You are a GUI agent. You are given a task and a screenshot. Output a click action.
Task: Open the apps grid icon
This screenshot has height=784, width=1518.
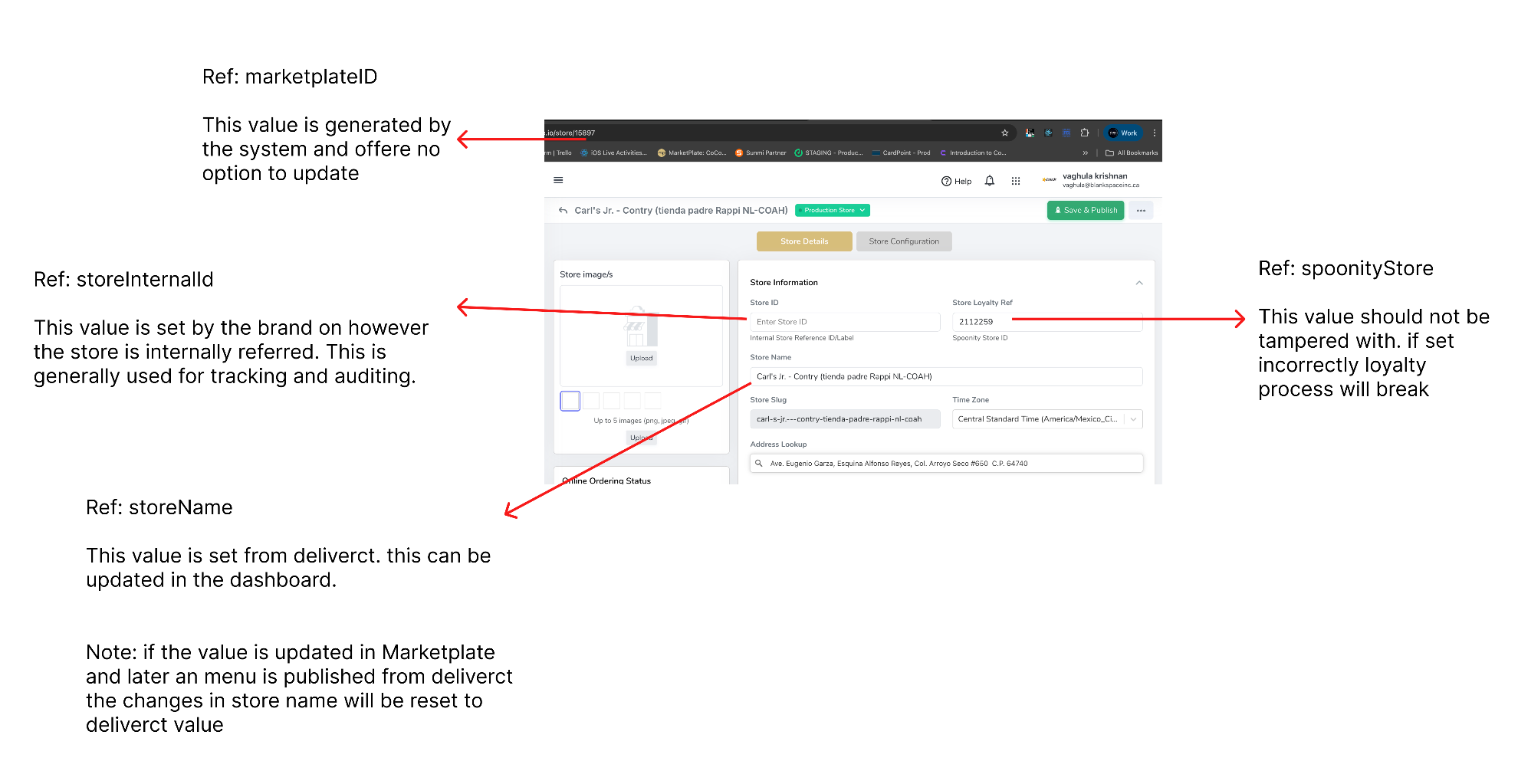pos(1016,181)
